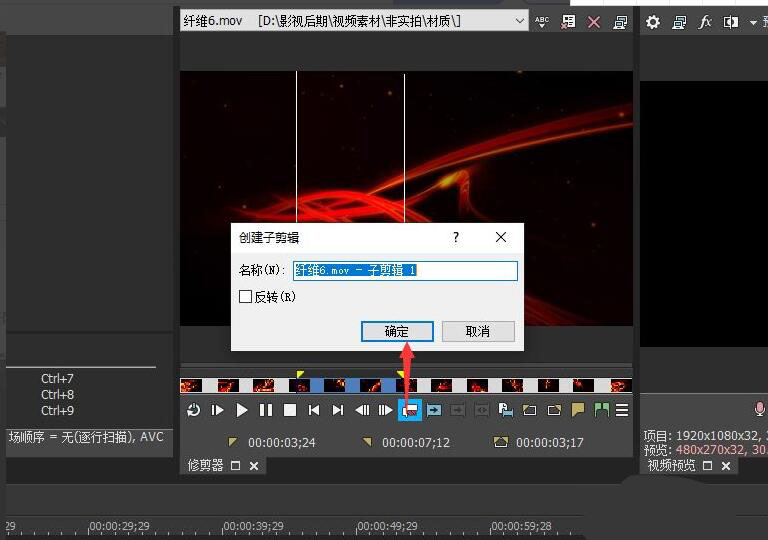Go to start of the trimmer media
This screenshot has width=768, height=540.
314,410
